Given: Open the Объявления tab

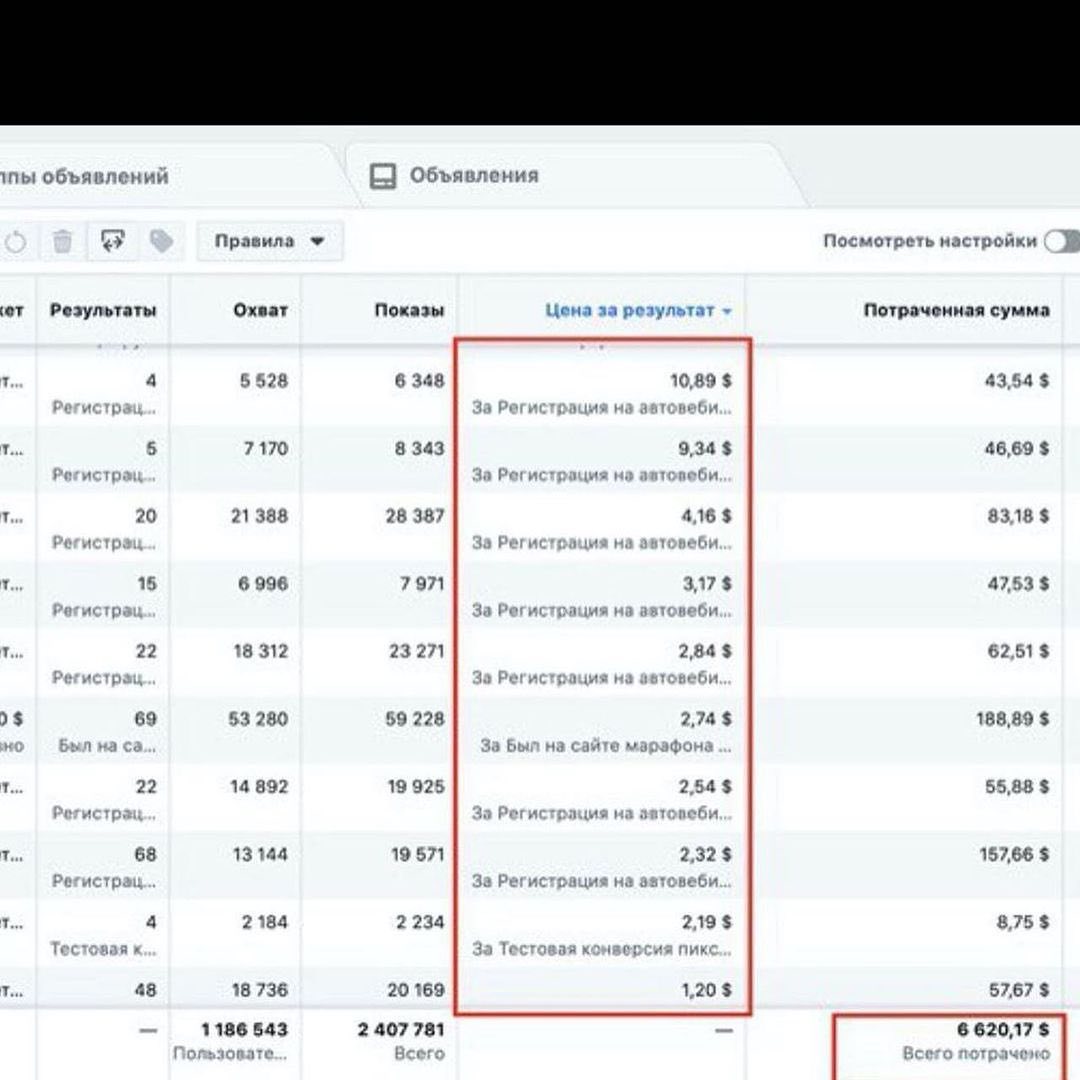Looking at the screenshot, I should tap(474, 176).
